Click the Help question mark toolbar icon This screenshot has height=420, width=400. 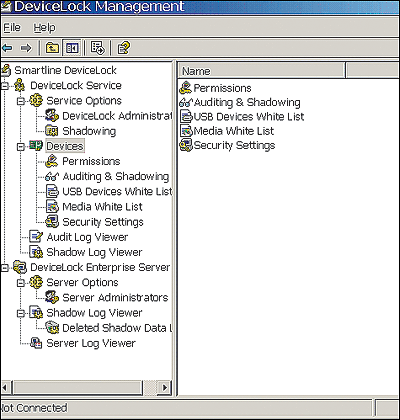(123, 48)
